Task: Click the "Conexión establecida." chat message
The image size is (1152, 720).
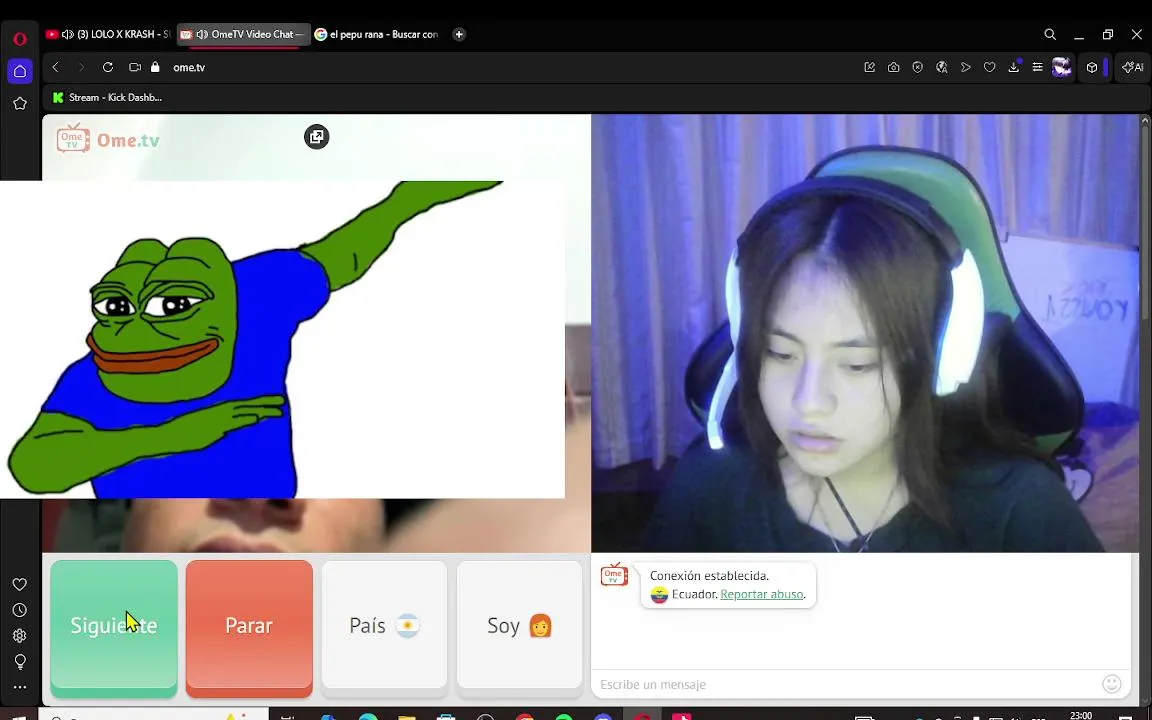Action: coord(709,576)
